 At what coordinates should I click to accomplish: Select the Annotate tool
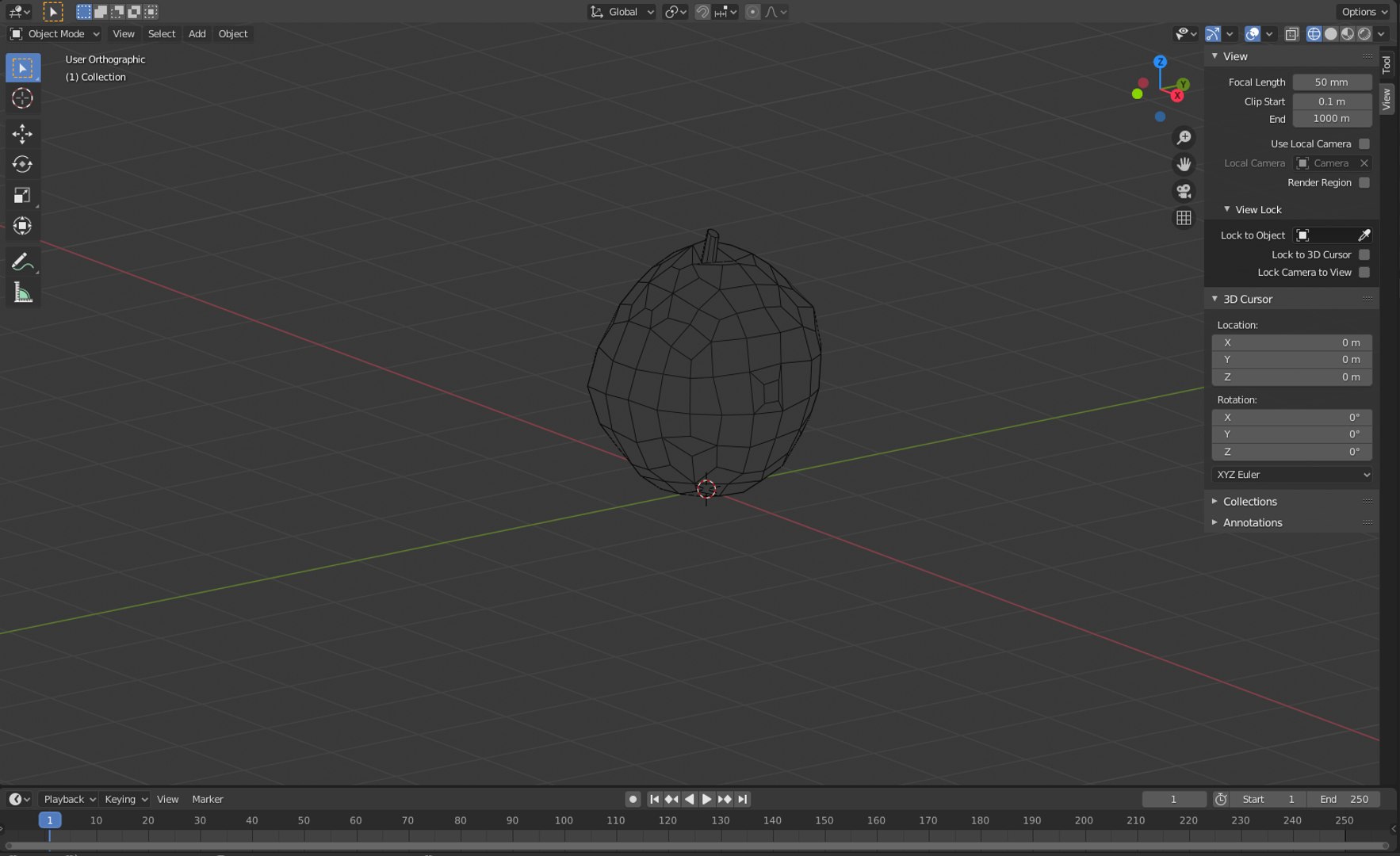pyautogui.click(x=22, y=262)
